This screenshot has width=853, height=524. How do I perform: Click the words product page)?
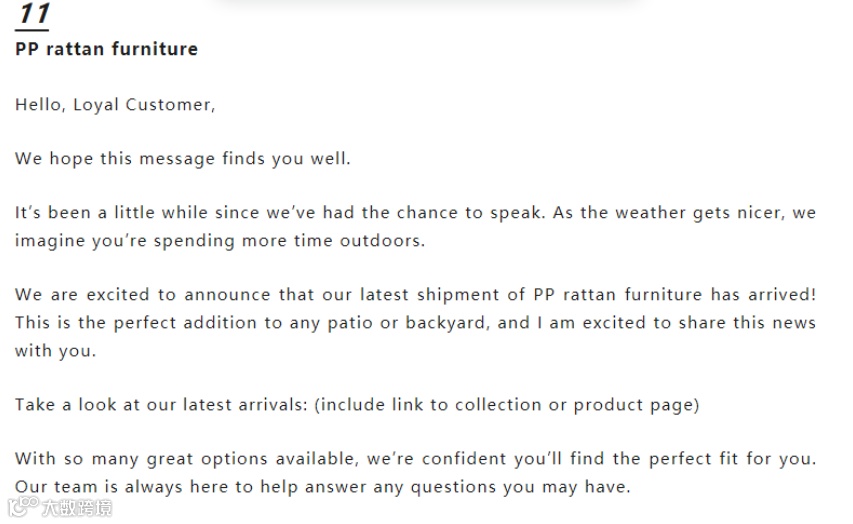coord(636,405)
